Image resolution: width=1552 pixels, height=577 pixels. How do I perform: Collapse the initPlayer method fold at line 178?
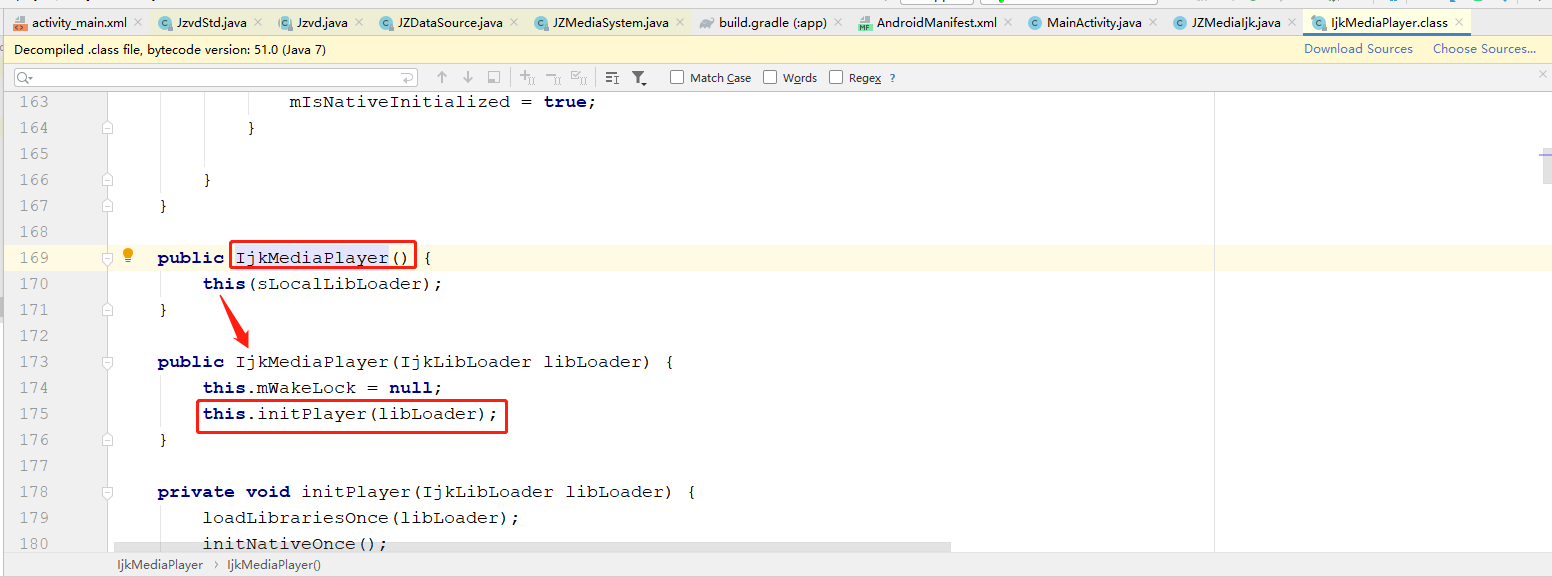pos(107,492)
